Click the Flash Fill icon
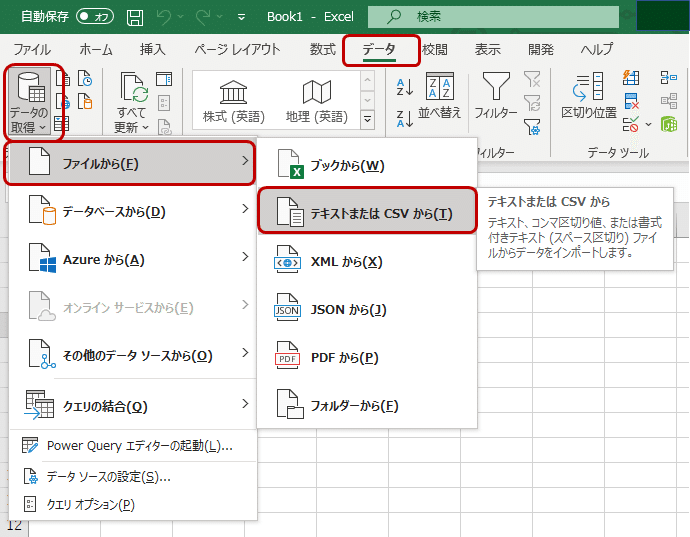 (x=631, y=78)
